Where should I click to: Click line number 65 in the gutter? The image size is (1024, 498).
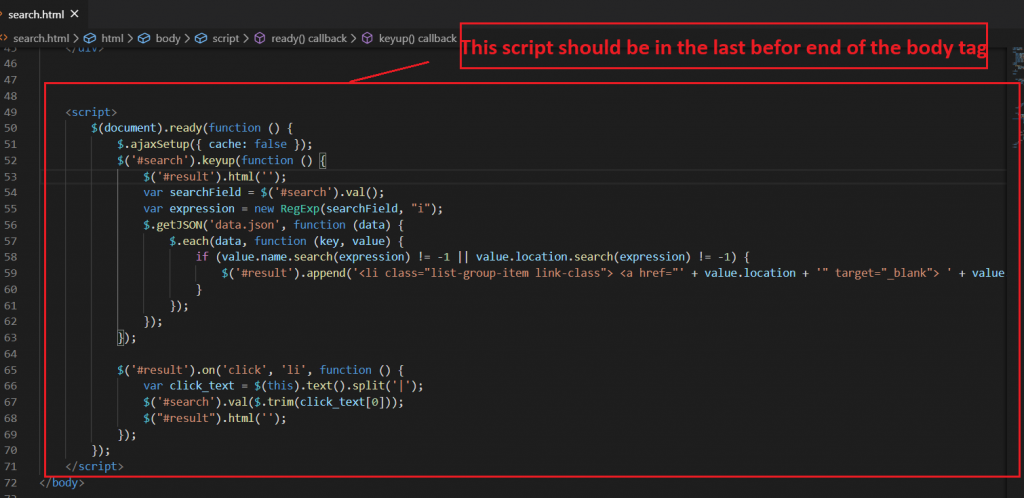(x=11, y=370)
